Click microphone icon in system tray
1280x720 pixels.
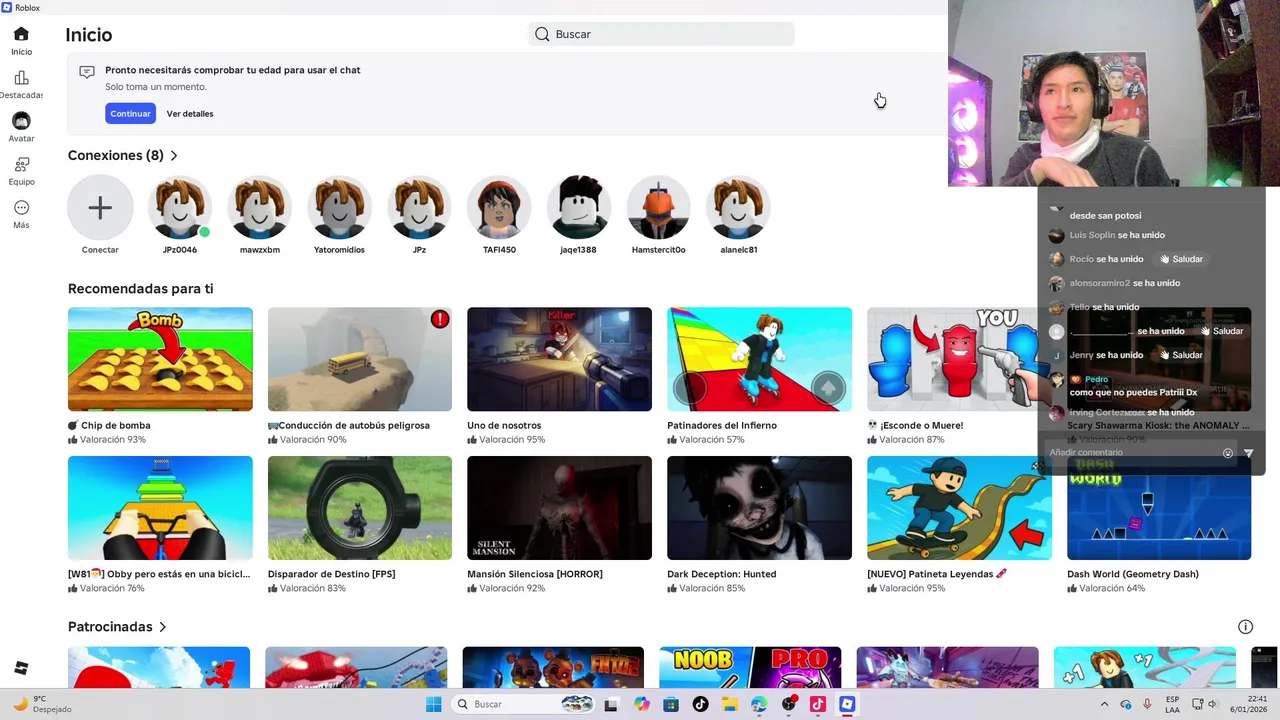point(1146,704)
